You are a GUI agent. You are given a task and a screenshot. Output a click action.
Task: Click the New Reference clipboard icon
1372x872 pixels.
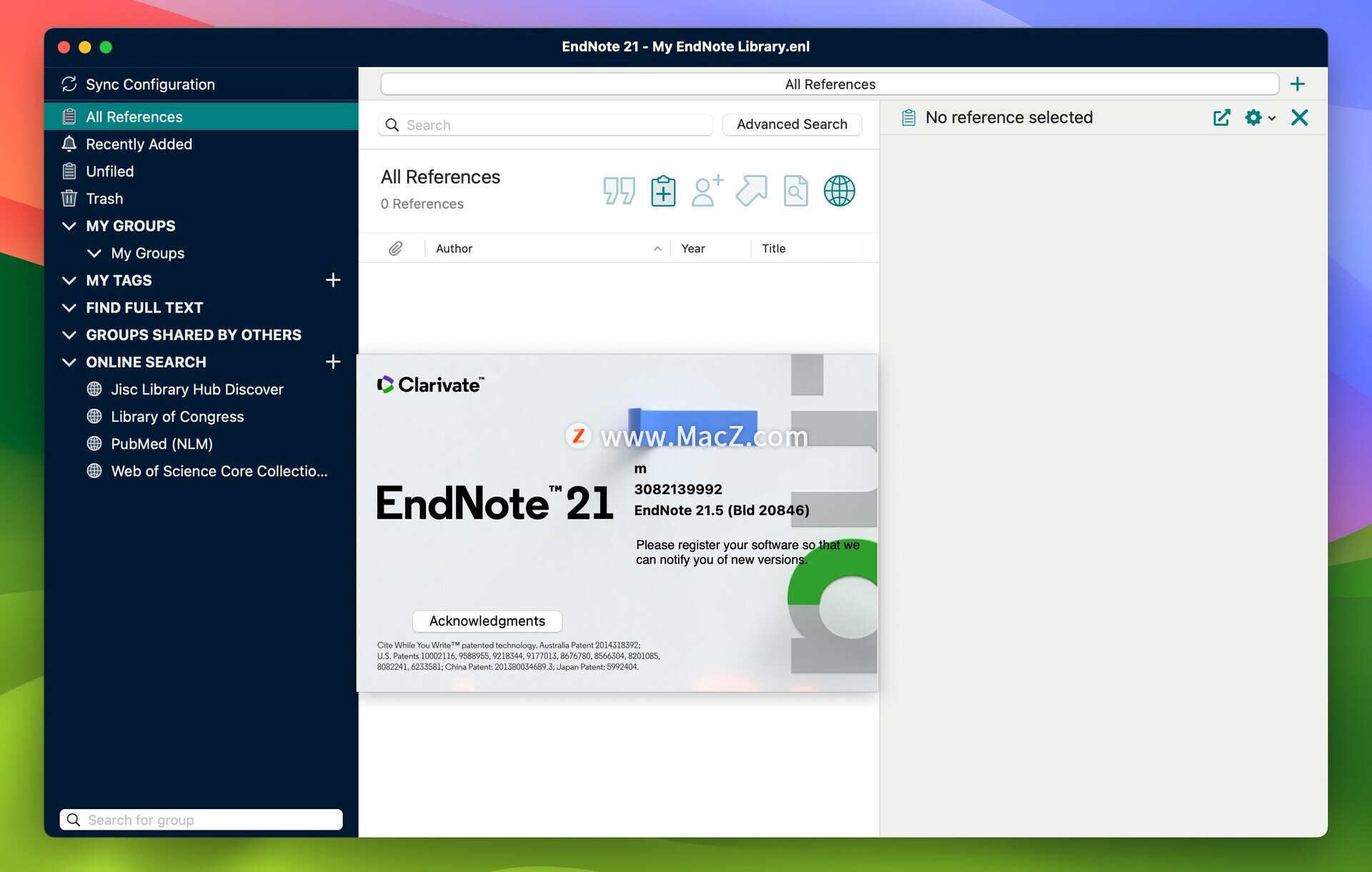coord(663,191)
